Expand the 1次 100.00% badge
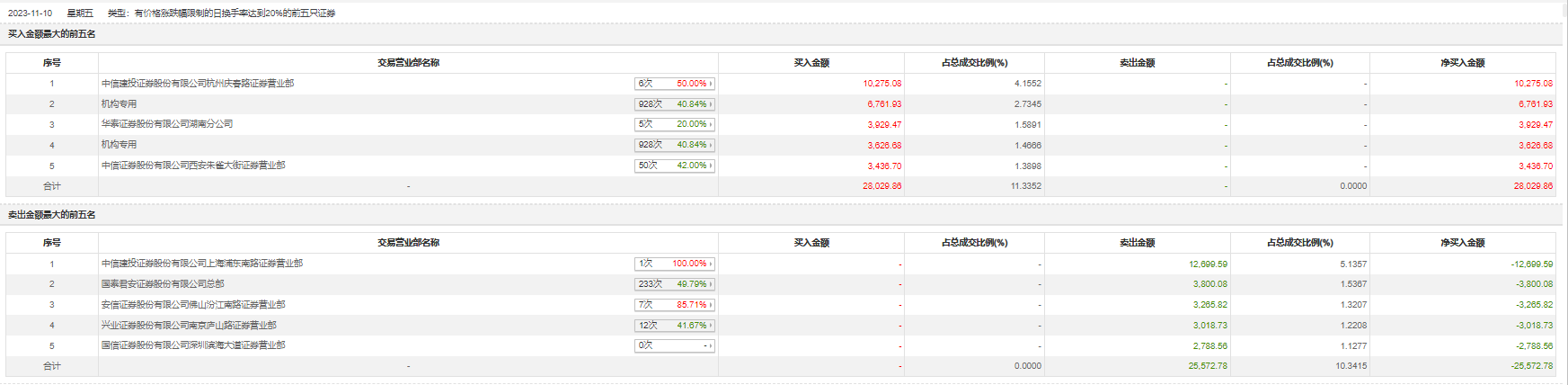This screenshot has height=385, width=1568. point(674,264)
